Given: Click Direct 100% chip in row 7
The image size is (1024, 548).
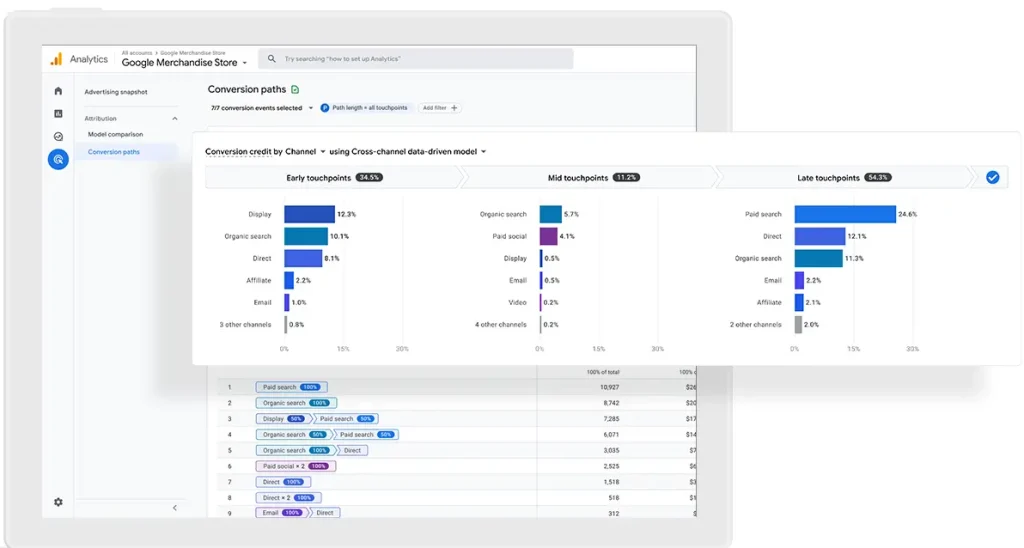Looking at the screenshot, I should pyautogui.click(x=283, y=482).
